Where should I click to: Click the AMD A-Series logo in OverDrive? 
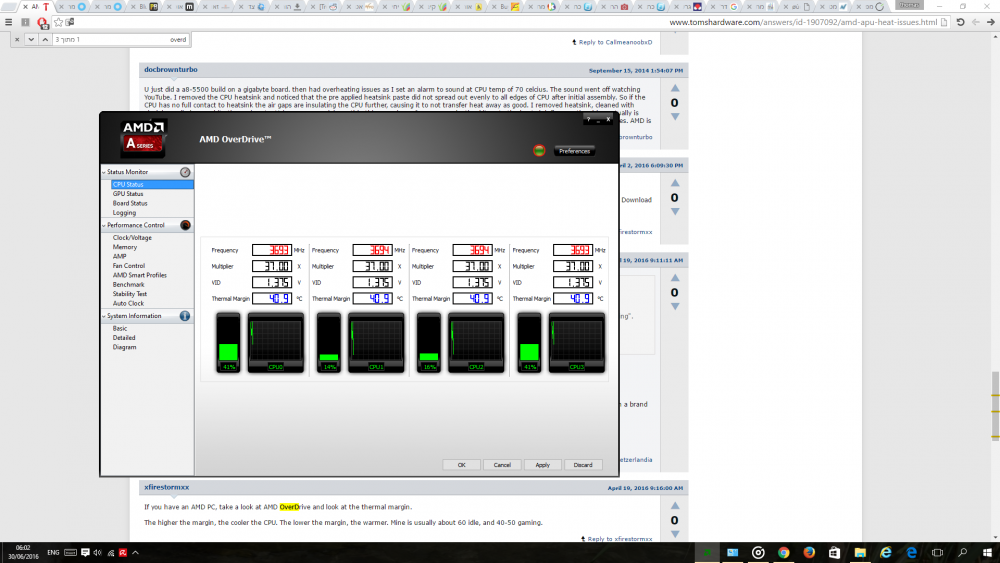click(x=143, y=138)
